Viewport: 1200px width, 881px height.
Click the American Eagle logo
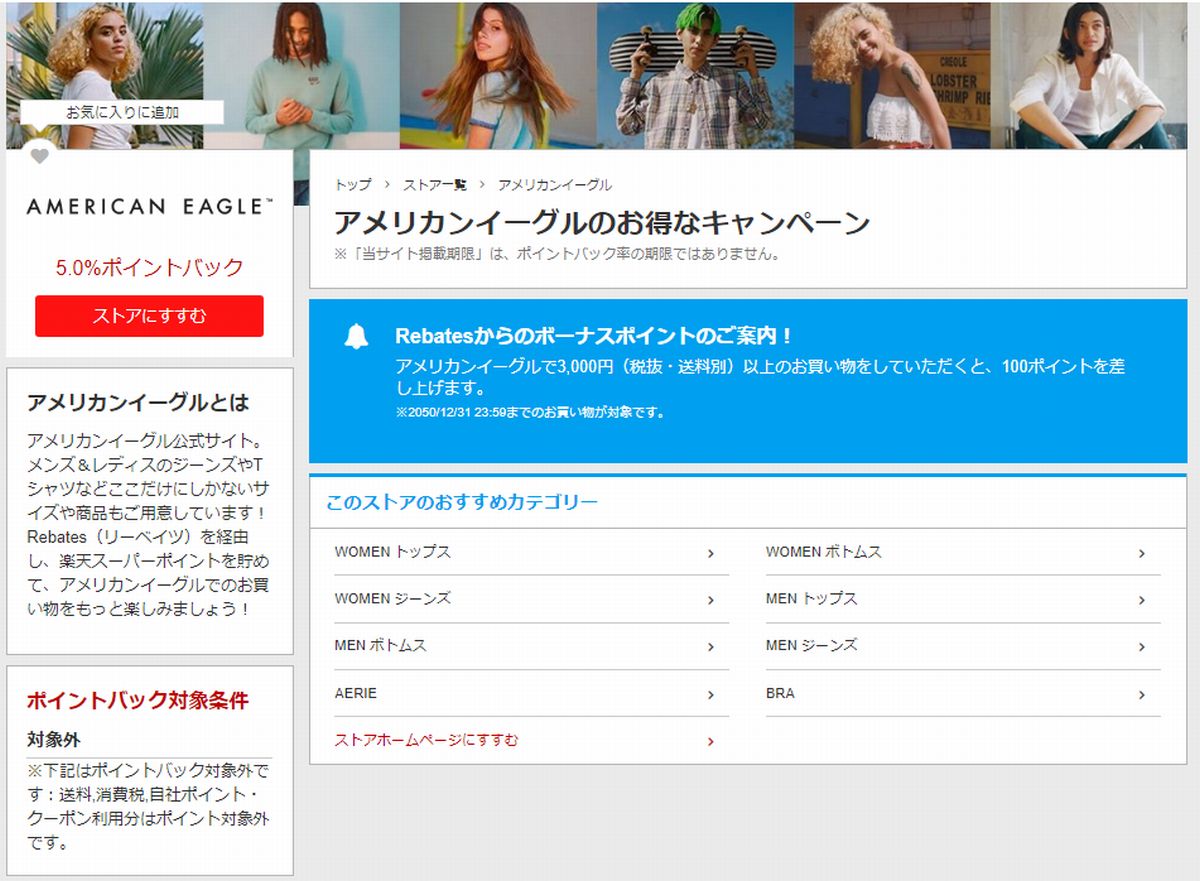click(x=149, y=207)
